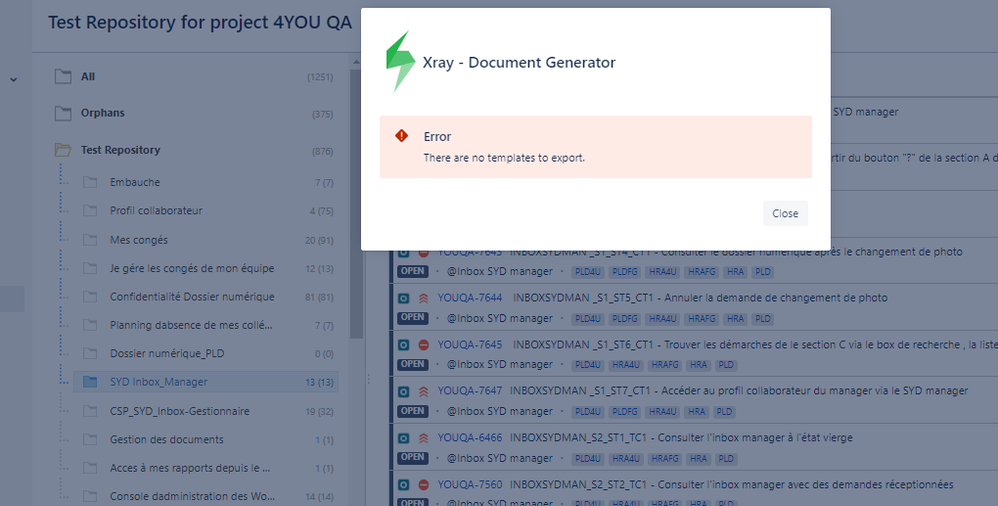
Task: Click test count (876) beside Test Repository
Action: point(323,151)
